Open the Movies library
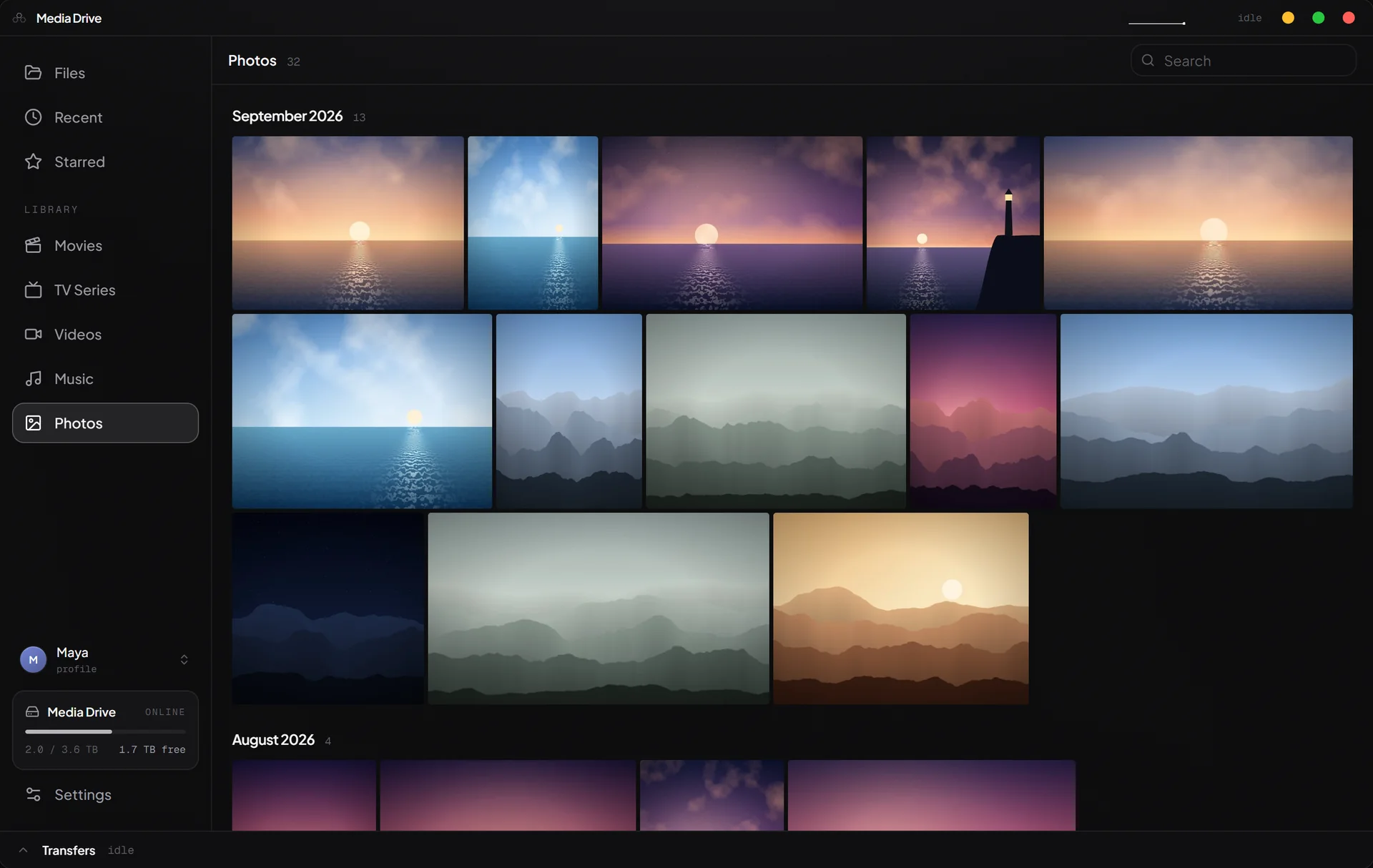The height and width of the screenshot is (868, 1373). point(105,245)
